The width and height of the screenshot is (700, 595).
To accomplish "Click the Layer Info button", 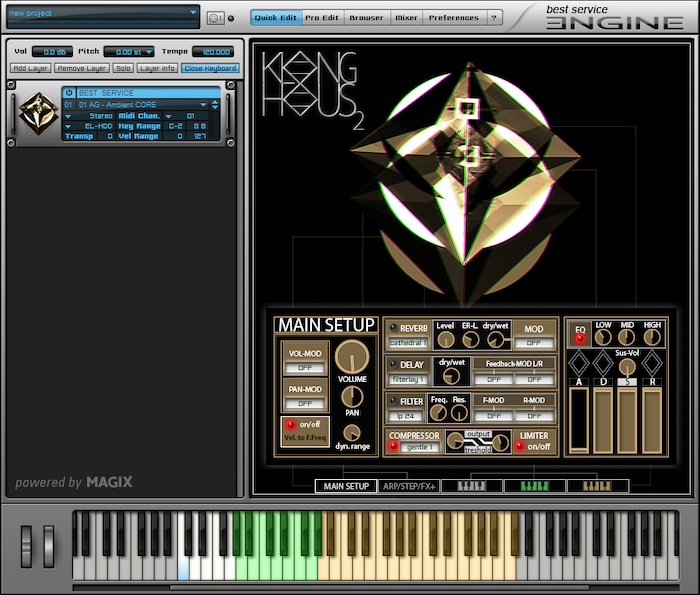I will (157, 68).
